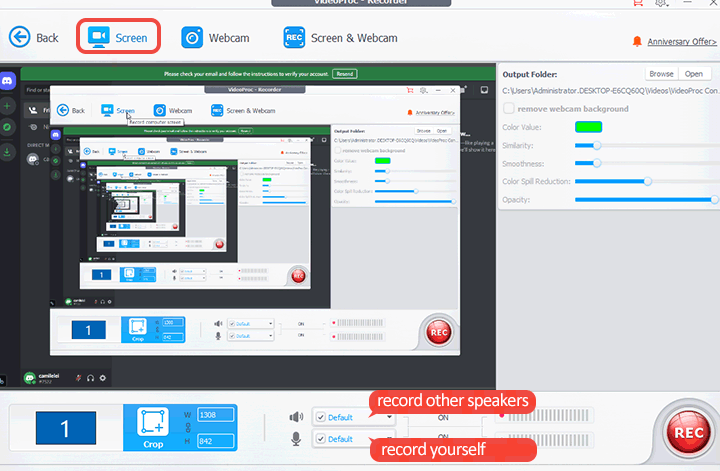720x471 pixels.
Task: Click the crop width field showing 1308
Action: pos(215,415)
